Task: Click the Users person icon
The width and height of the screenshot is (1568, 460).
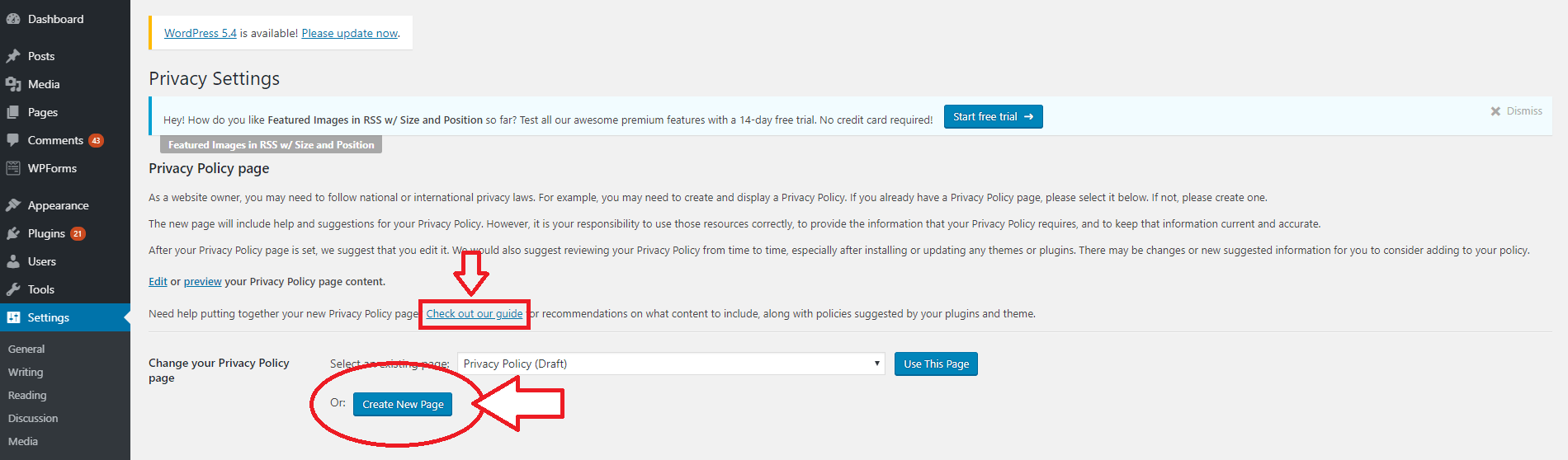Action: [13, 261]
